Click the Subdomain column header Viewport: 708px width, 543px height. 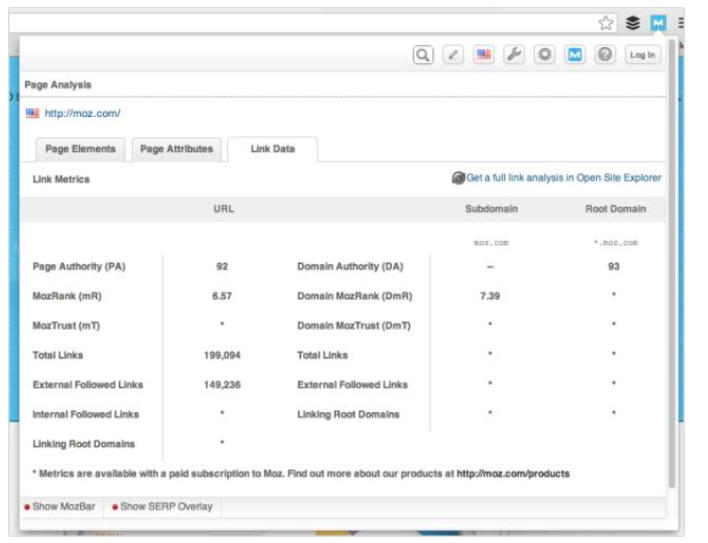point(491,209)
